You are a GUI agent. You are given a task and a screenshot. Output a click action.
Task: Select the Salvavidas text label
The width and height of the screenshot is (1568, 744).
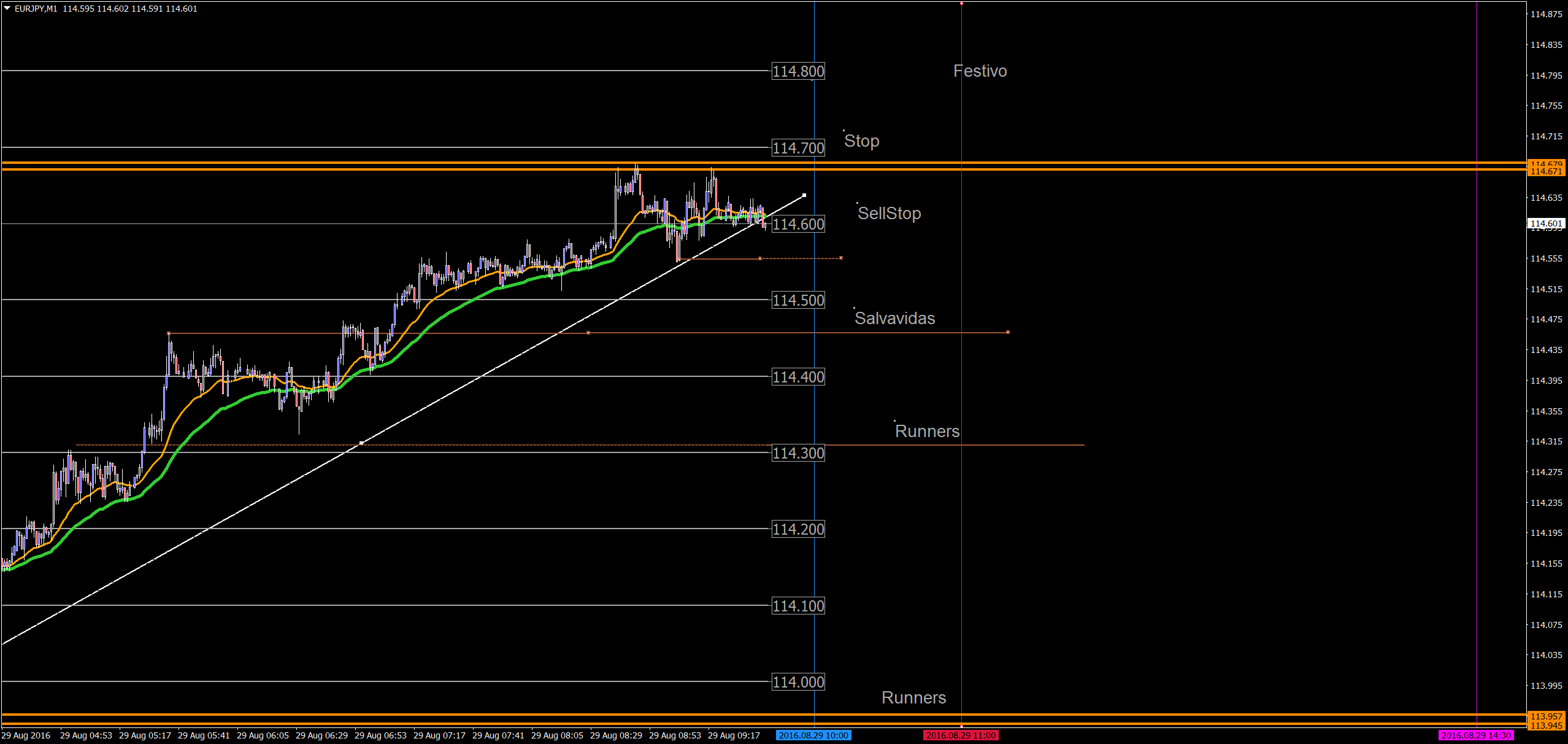[x=894, y=319]
